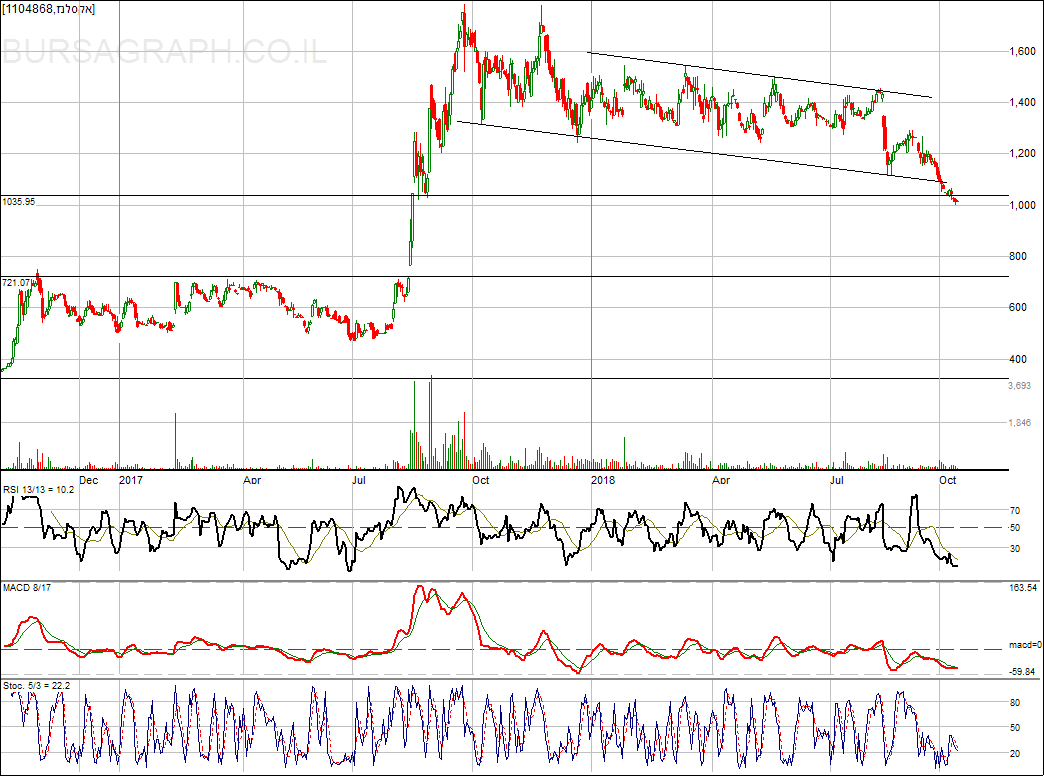The height and width of the screenshot is (776, 1044).
Task: Click the 1035.95 support level label
Action: pos(19,201)
